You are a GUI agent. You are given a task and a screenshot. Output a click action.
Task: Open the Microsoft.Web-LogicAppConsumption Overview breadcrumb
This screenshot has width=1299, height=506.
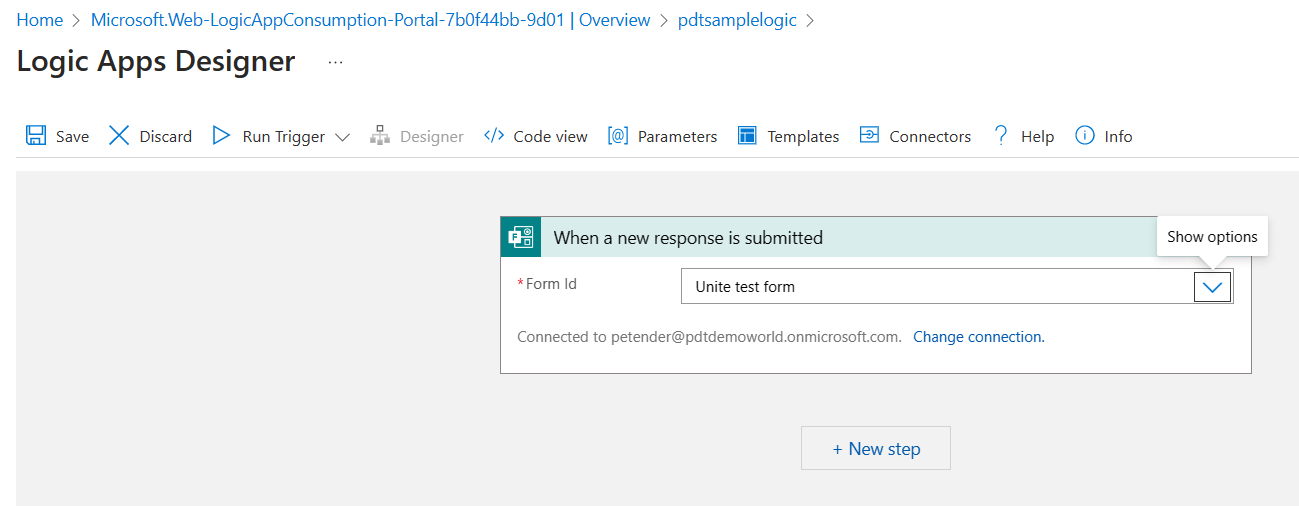(370, 20)
